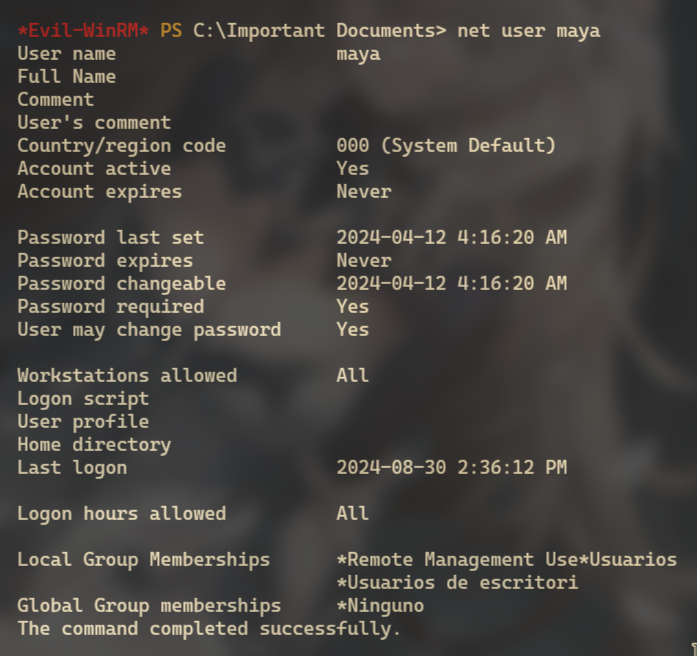
Task: Click the 'Full Name' field label
Action: 67,76
